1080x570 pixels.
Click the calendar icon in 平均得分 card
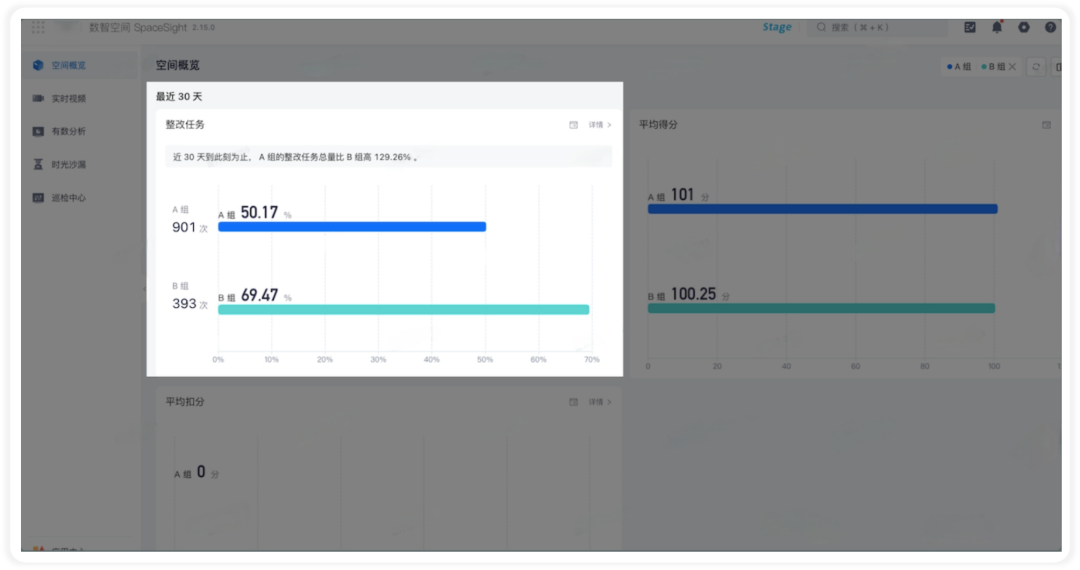point(1046,125)
